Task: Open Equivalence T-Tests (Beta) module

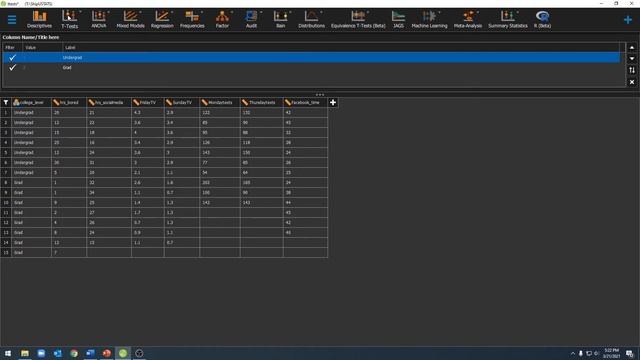Action: click(358, 19)
